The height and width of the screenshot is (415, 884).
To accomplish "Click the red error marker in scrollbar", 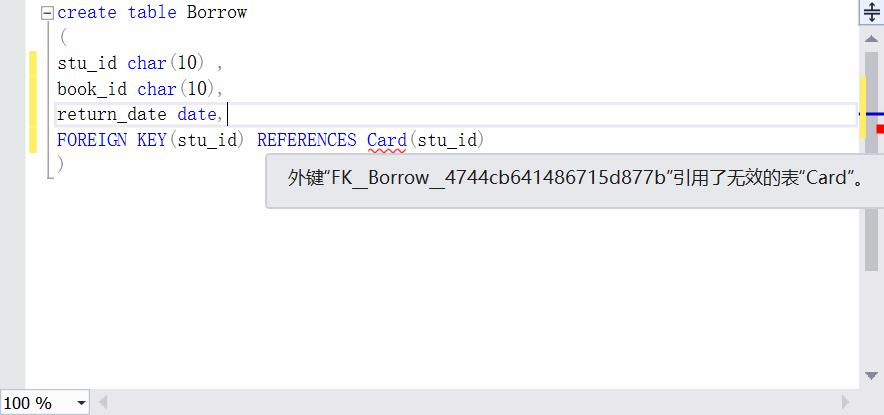I will (880, 129).
